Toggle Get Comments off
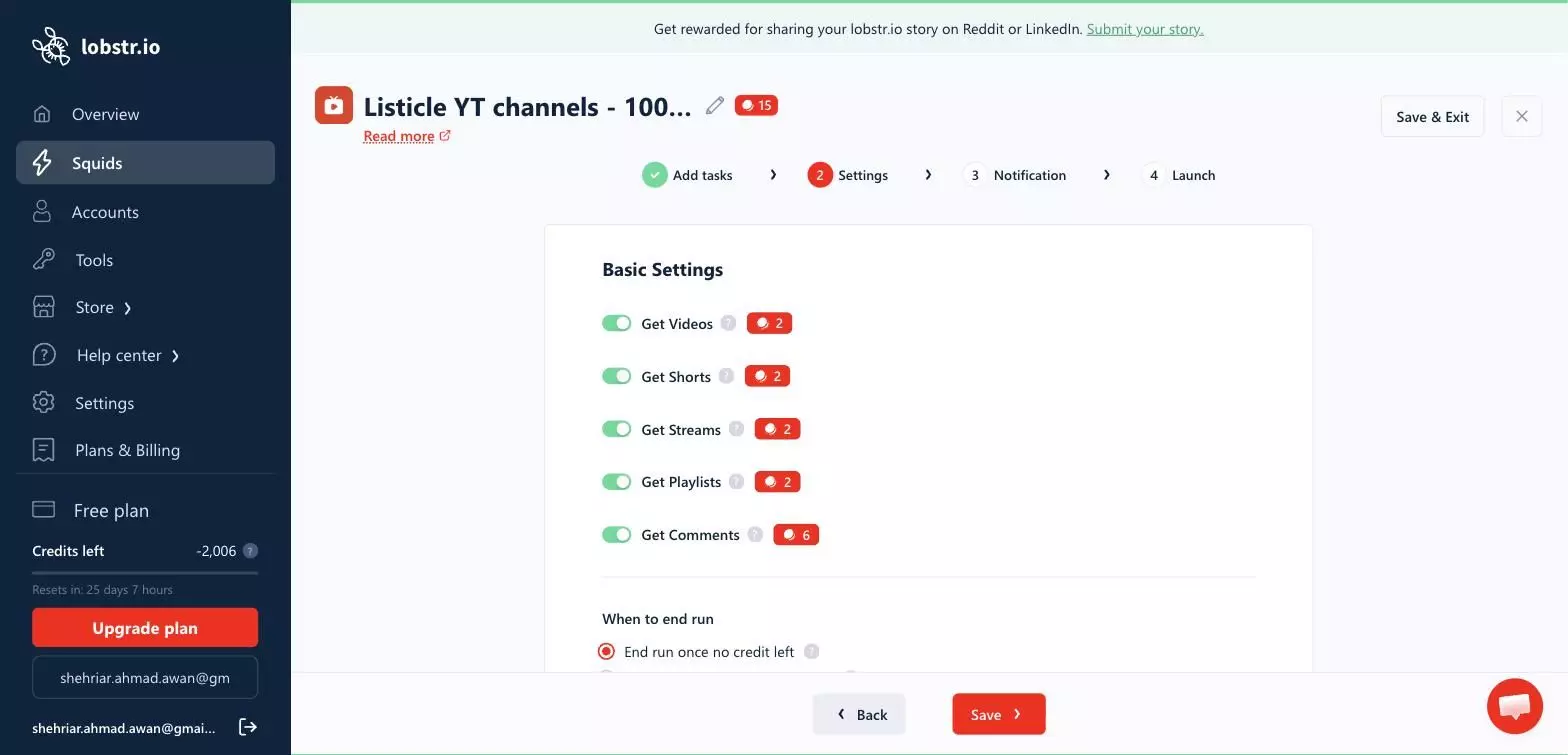The height and width of the screenshot is (755, 1568). click(x=616, y=535)
